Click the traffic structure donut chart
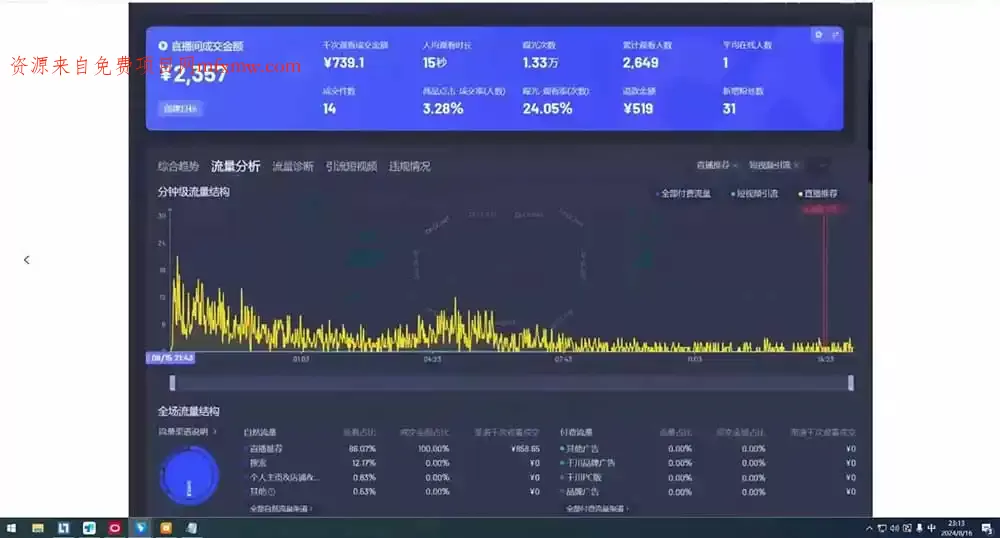1000x538 pixels. click(x=189, y=476)
